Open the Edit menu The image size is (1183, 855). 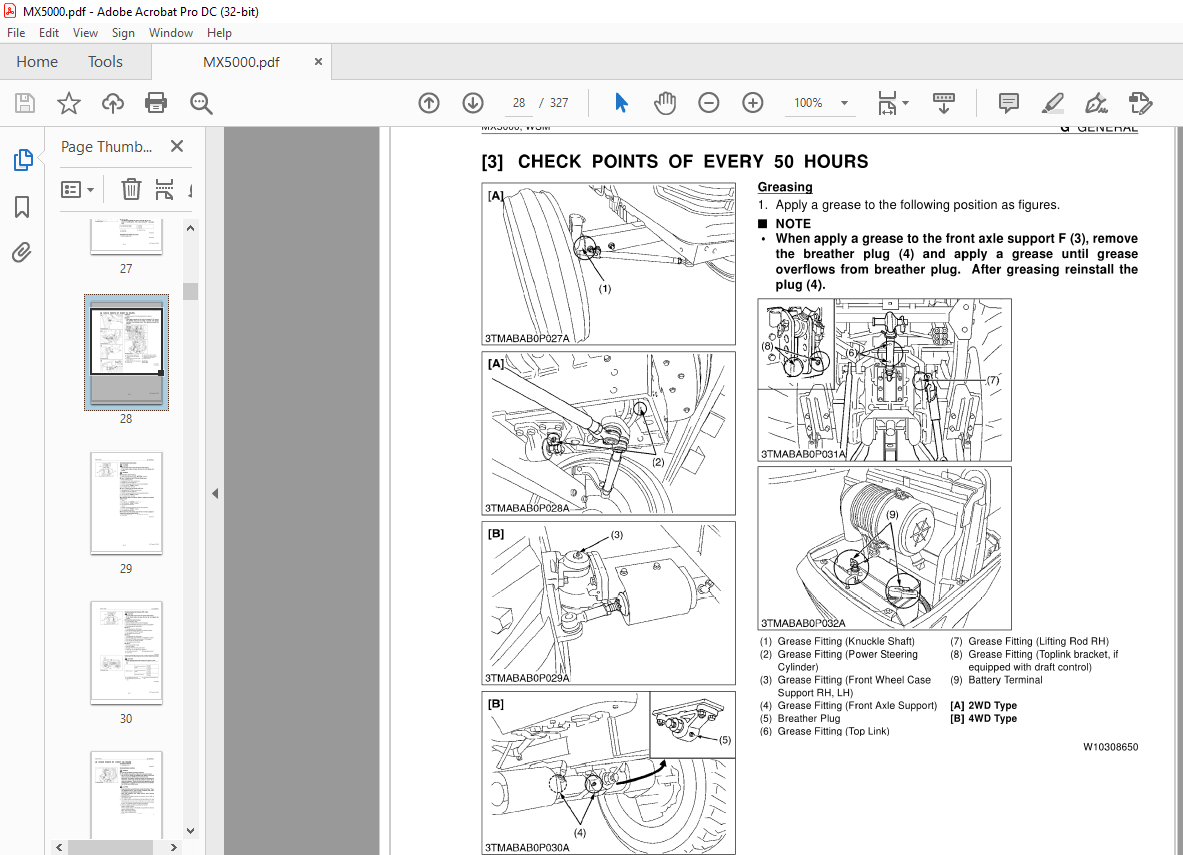(x=49, y=33)
